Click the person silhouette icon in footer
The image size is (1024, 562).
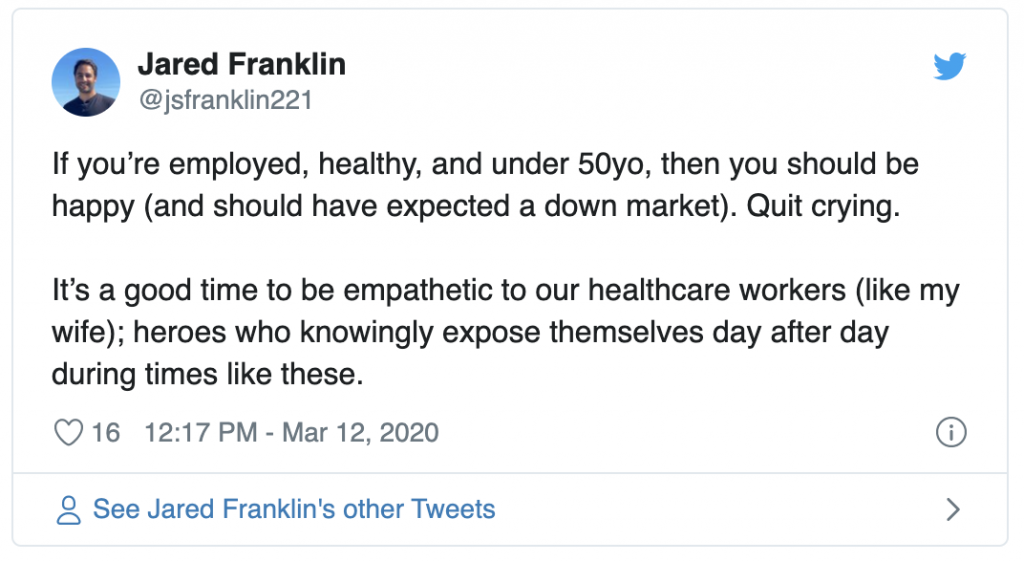coord(68,510)
